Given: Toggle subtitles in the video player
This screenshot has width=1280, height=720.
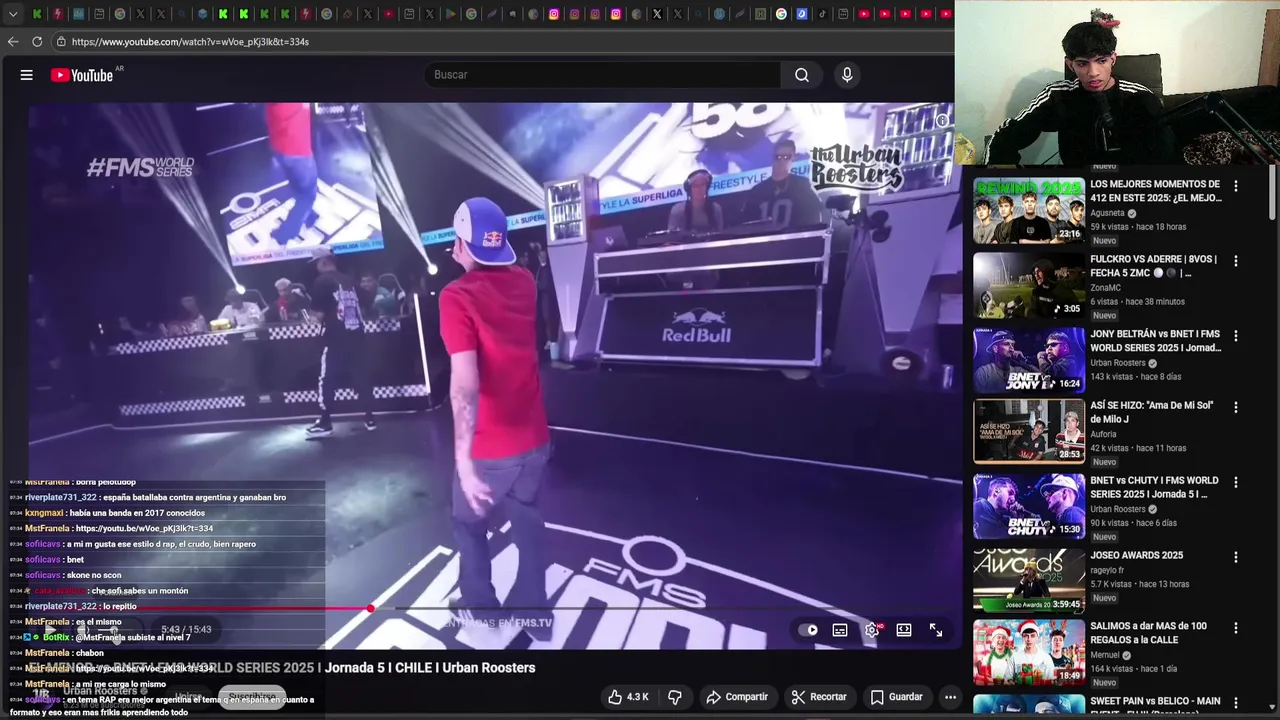Looking at the screenshot, I should (x=840, y=630).
